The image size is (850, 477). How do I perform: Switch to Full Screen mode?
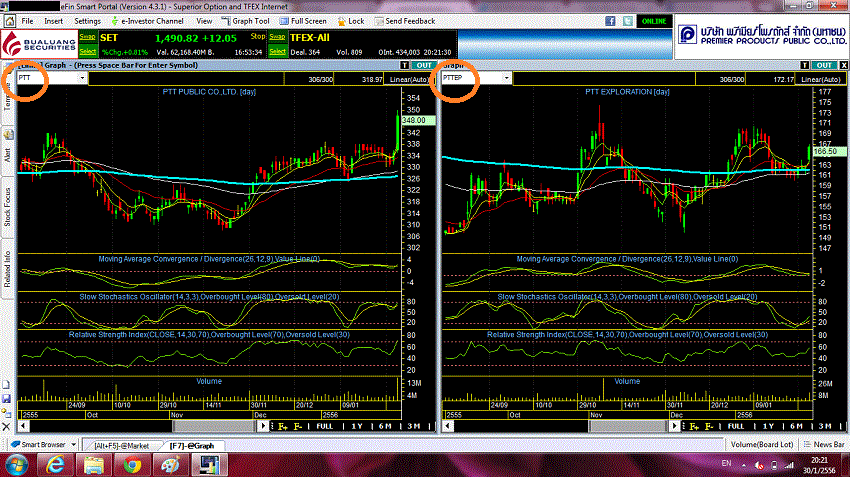click(x=303, y=21)
